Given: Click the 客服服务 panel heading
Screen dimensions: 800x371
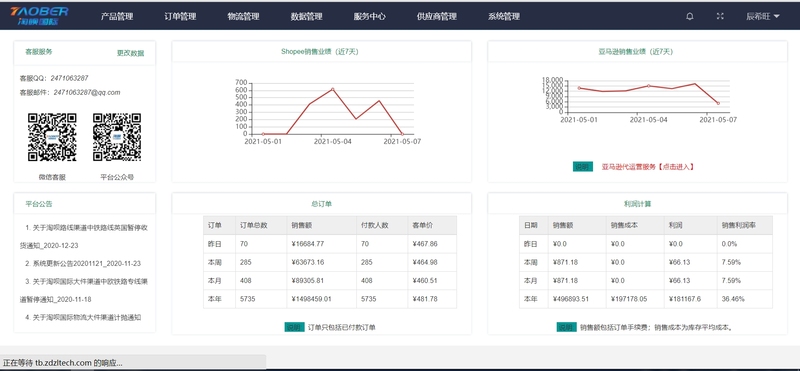Looking at the screenshot, I should (x=39, y=52).
